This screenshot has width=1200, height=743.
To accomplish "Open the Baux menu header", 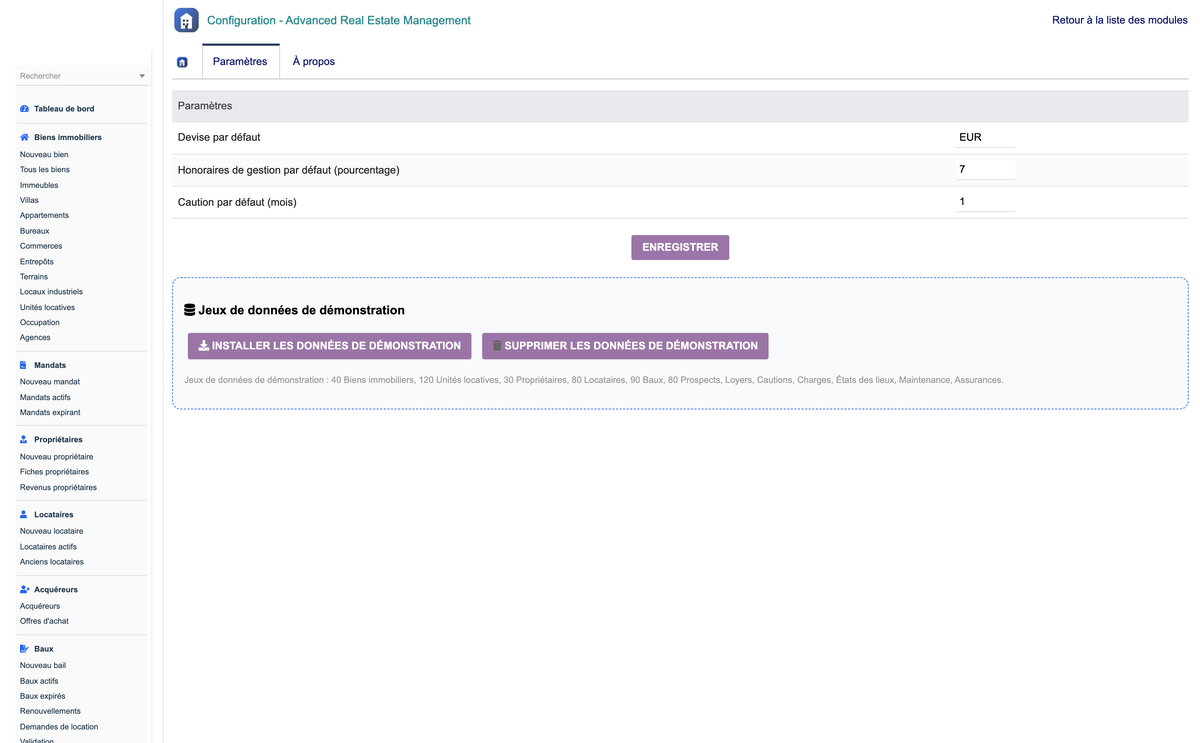I will tap(44, 648).
